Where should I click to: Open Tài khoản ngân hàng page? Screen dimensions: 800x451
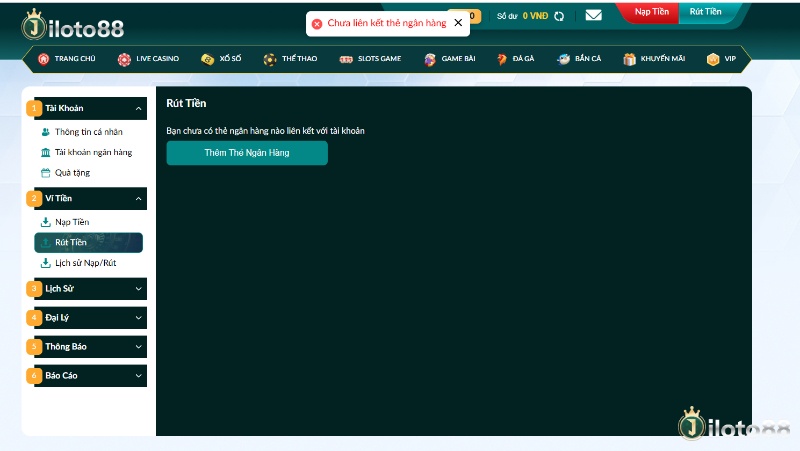[x=93, y=152]
